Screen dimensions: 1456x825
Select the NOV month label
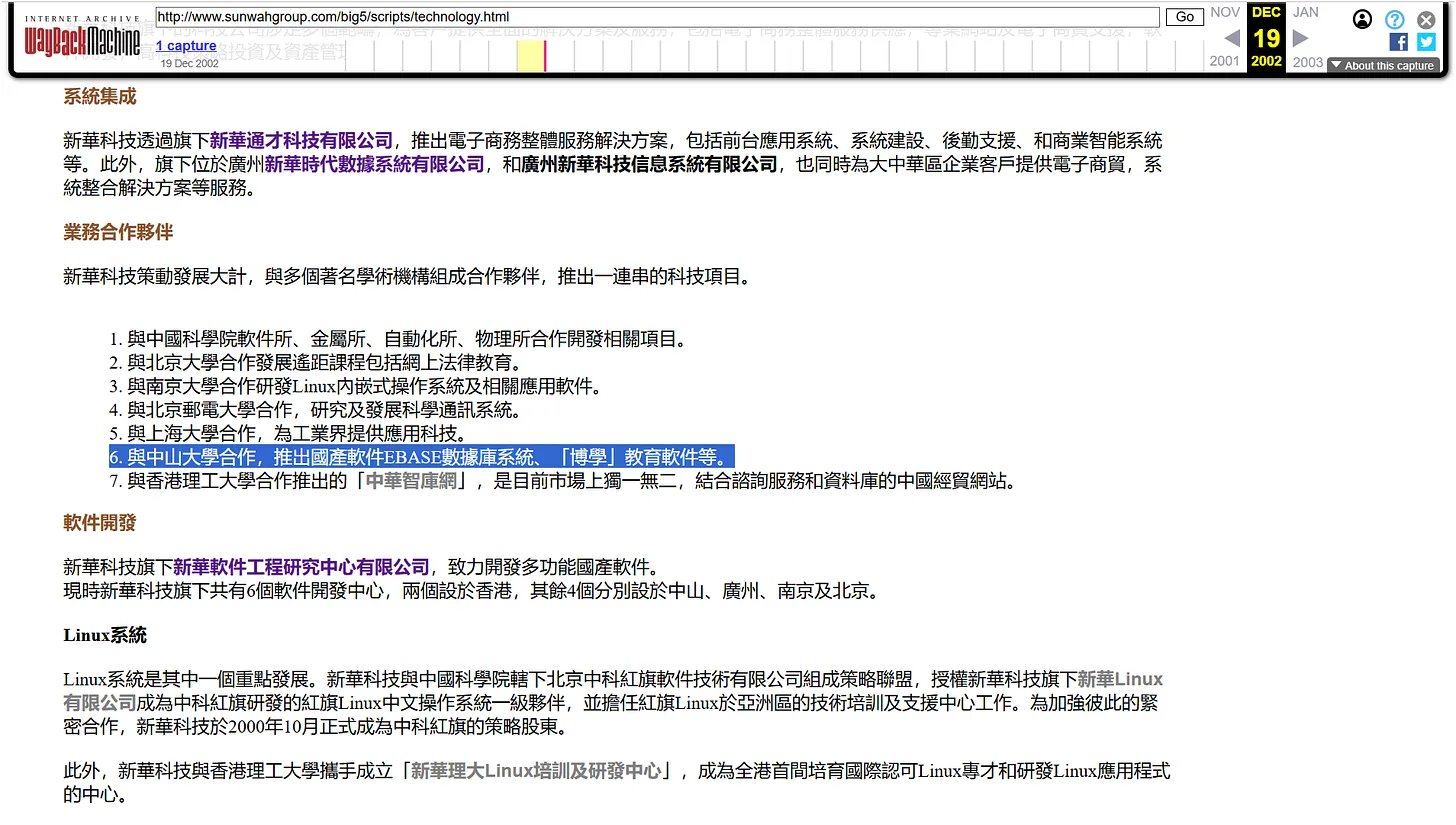pos(1225,12)
